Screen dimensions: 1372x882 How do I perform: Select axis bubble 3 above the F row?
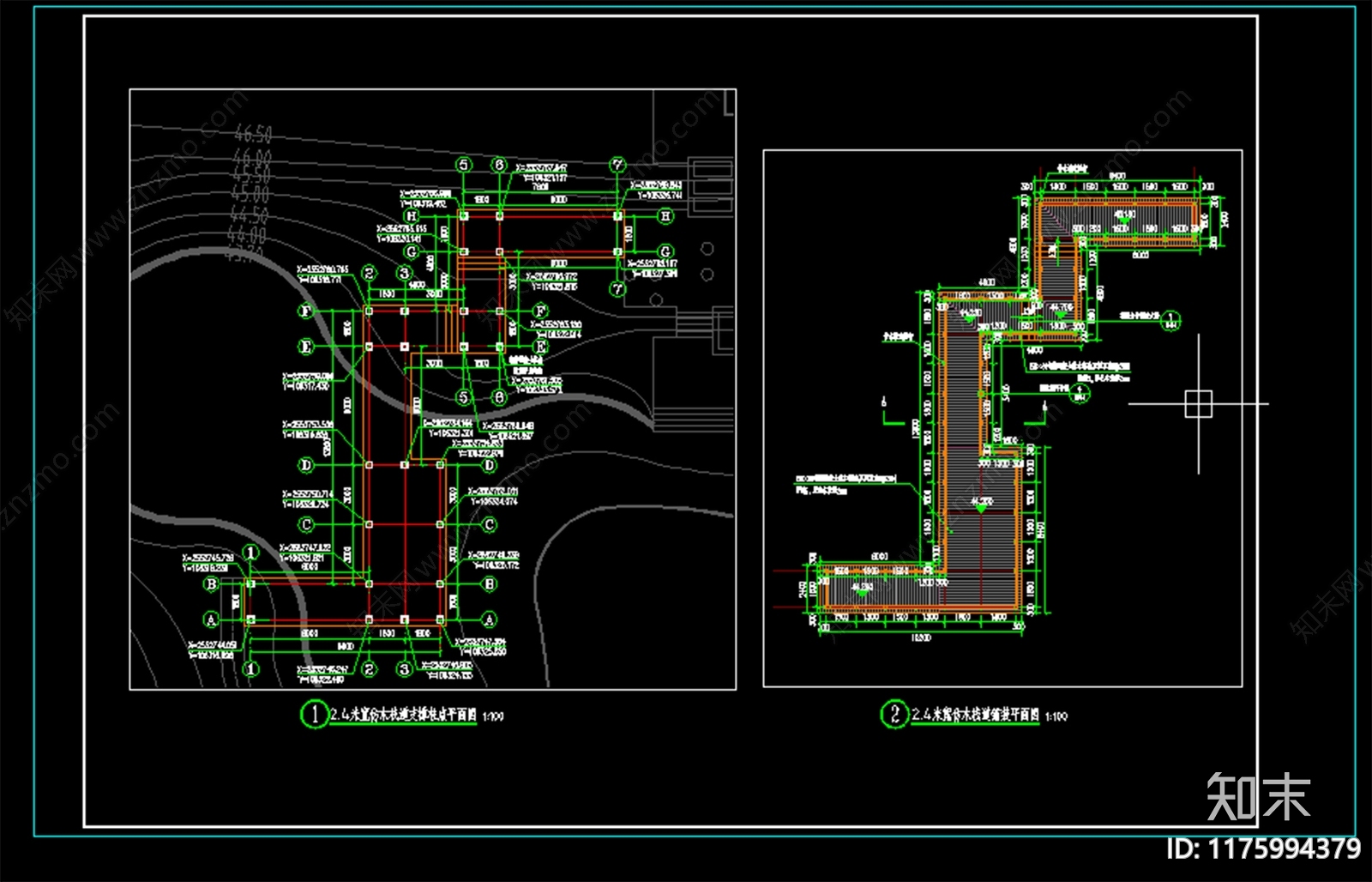(x=405, y=273)
